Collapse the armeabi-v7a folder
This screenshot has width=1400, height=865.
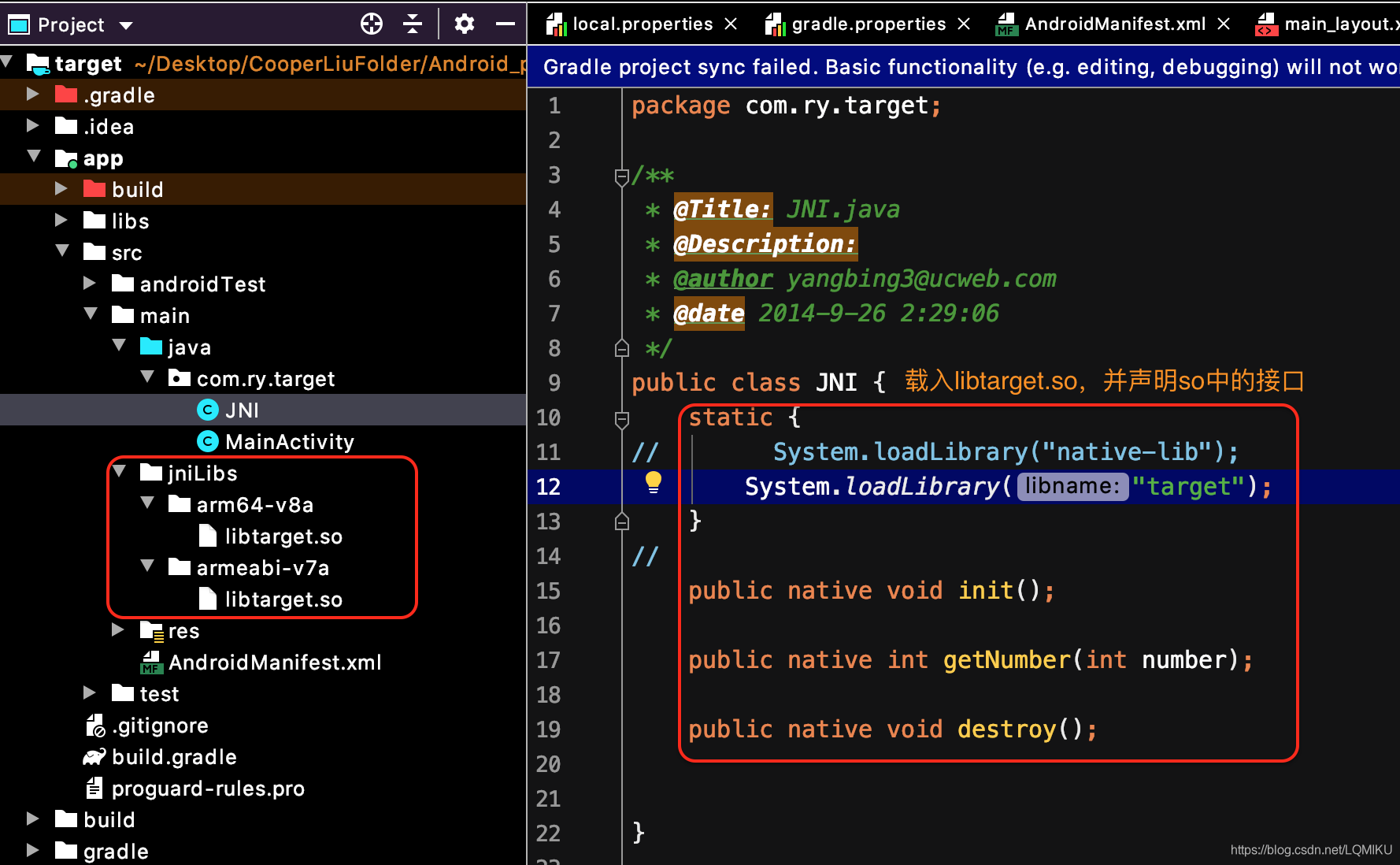[x=147, y=566]
